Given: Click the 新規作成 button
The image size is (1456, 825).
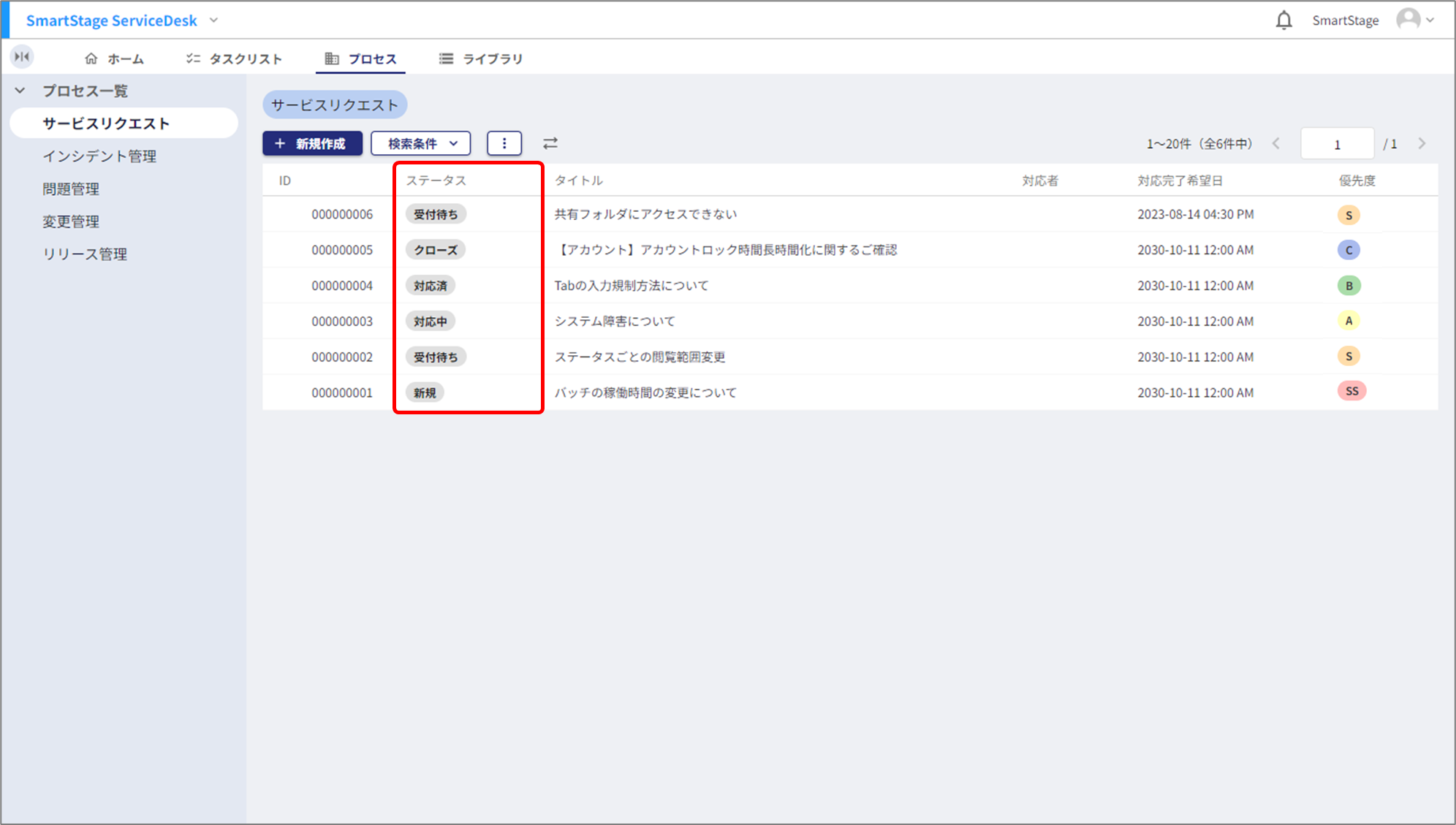Looking at the screenshot, I should [312, 143].
